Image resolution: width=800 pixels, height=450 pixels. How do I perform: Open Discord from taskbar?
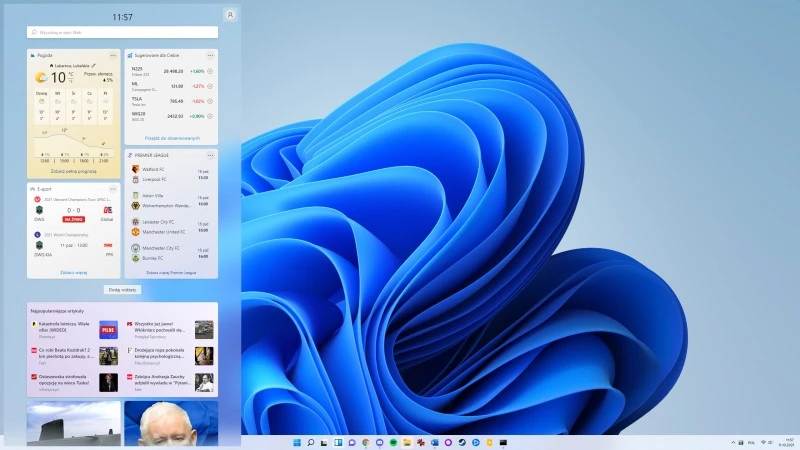[x=379, y=442]
